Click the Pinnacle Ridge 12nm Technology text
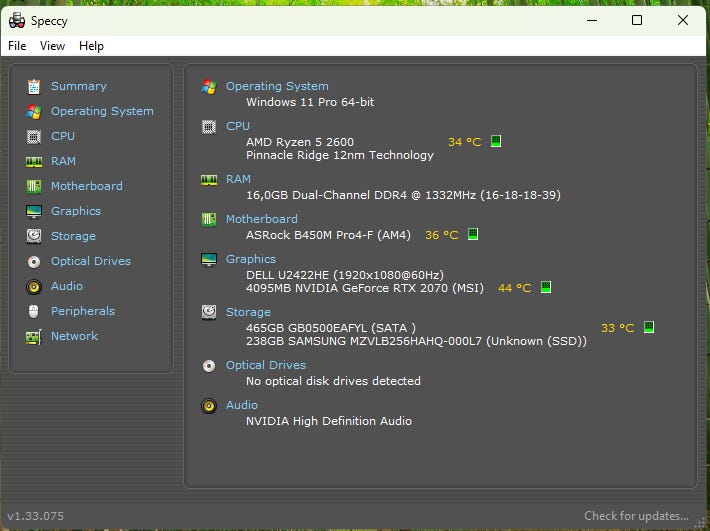 (x=340, y=155)
